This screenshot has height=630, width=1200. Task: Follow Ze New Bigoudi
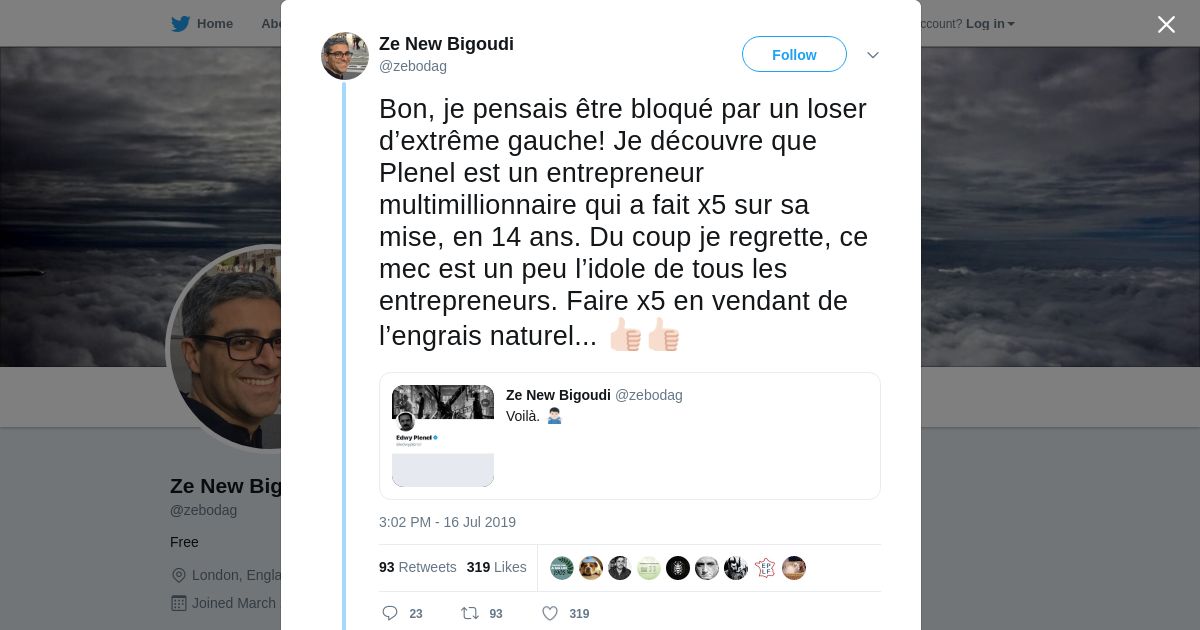pos(794,55)
